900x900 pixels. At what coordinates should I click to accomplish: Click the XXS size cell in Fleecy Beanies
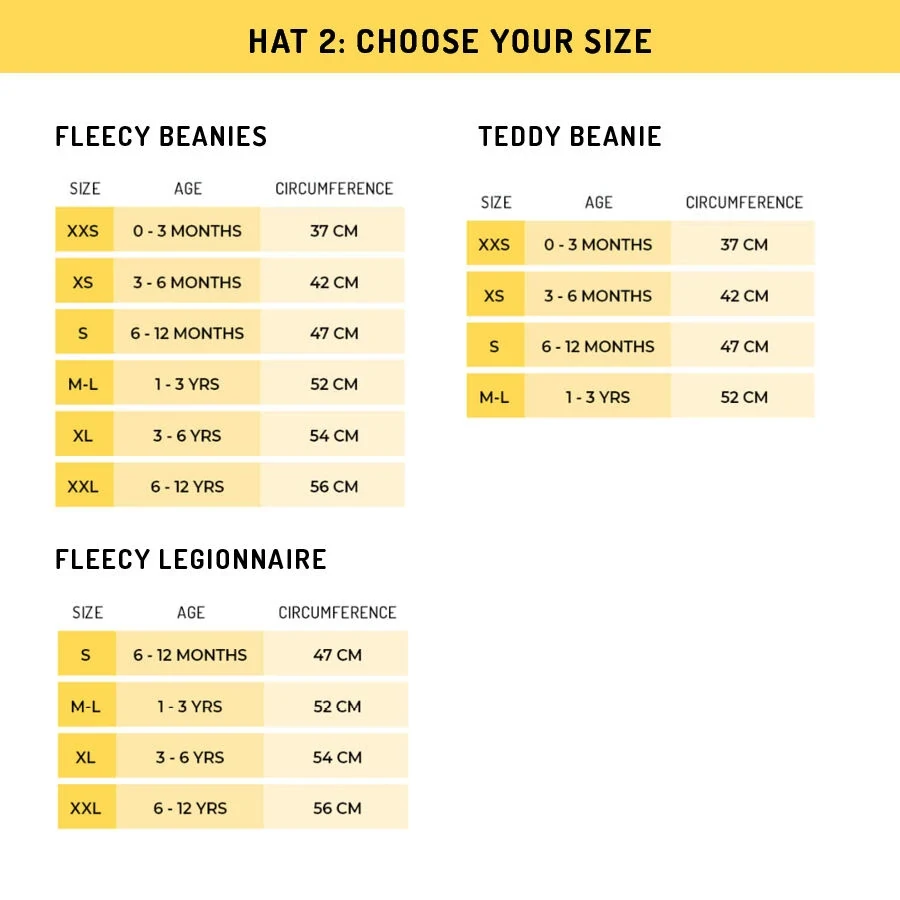pos(83,231)
